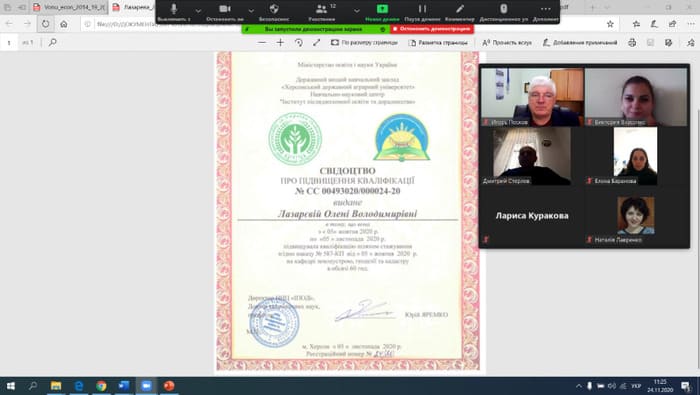Click the top-right participant video tile
The height and width of the screenshot is (395, 700).
click(636, 97)
